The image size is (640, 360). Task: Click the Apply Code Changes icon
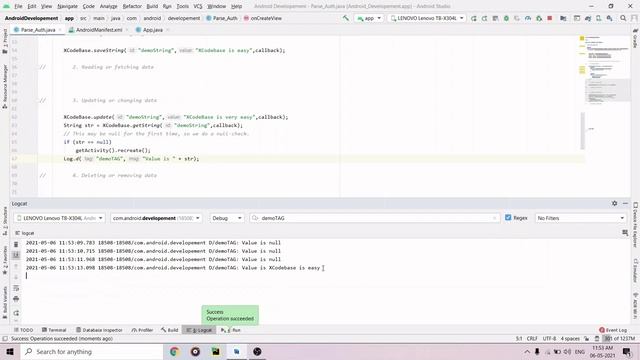click(x=495, y=18)
